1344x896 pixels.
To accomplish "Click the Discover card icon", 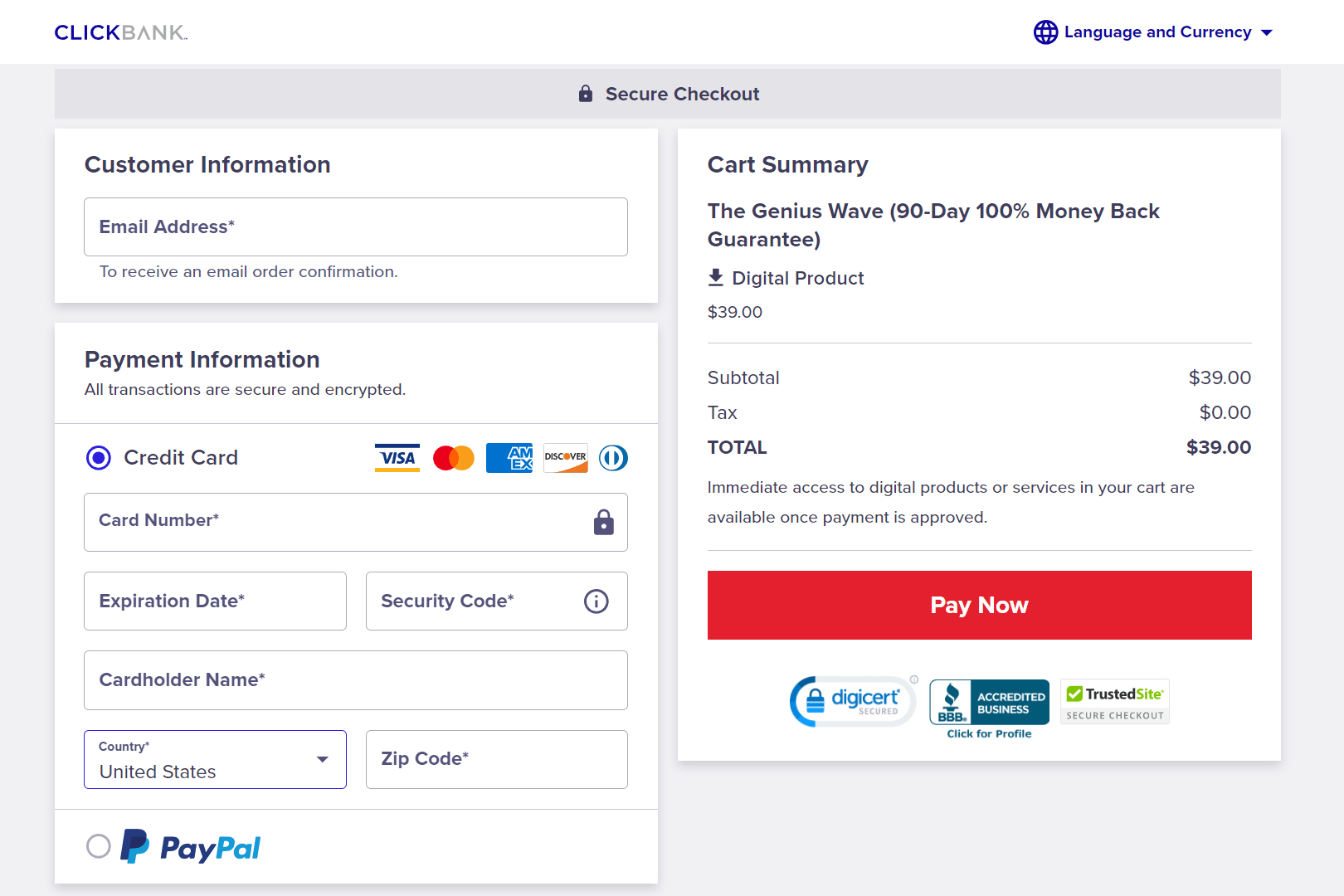I will [566, 458].
